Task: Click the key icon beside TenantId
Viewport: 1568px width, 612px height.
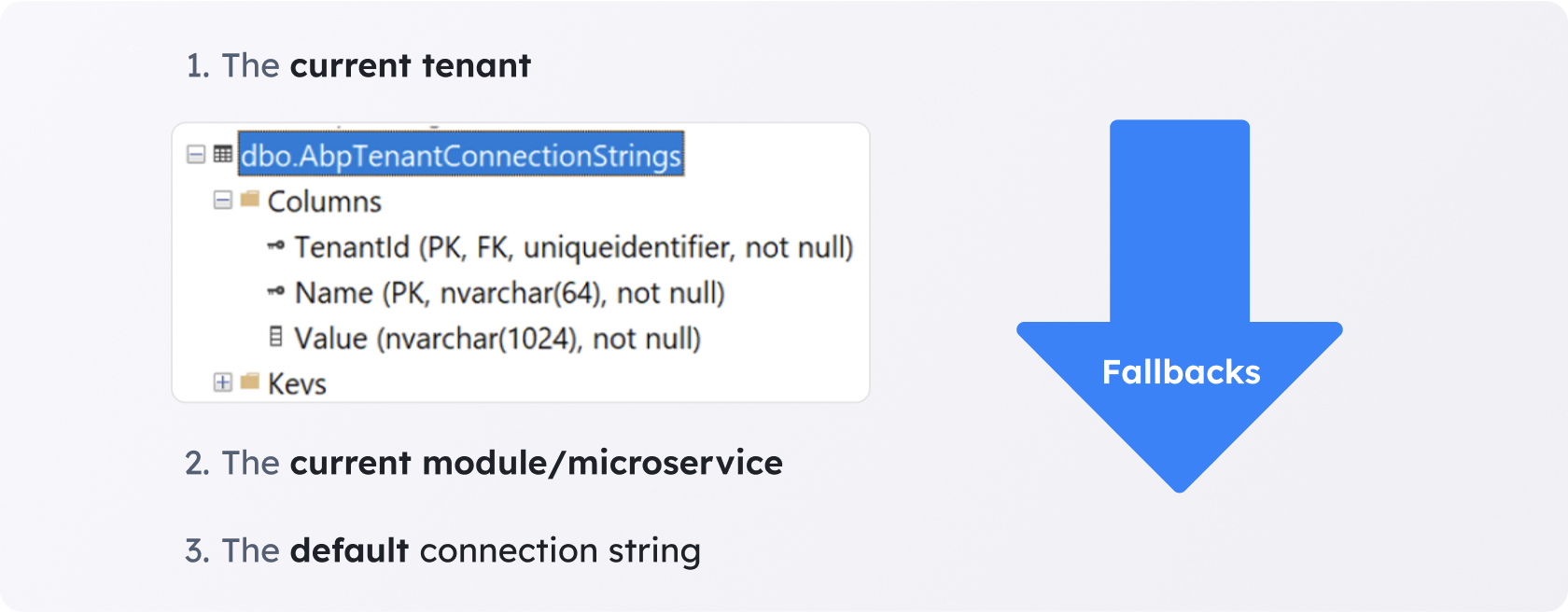Action: (x=275, y=245)
